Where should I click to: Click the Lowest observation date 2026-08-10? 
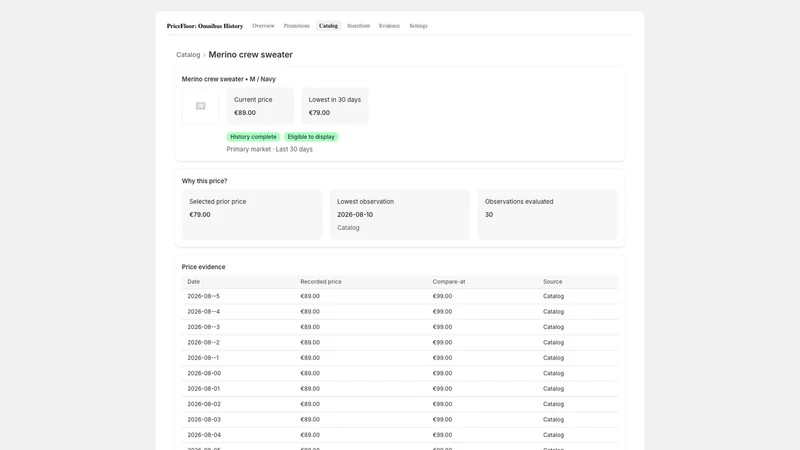(355, 214)
